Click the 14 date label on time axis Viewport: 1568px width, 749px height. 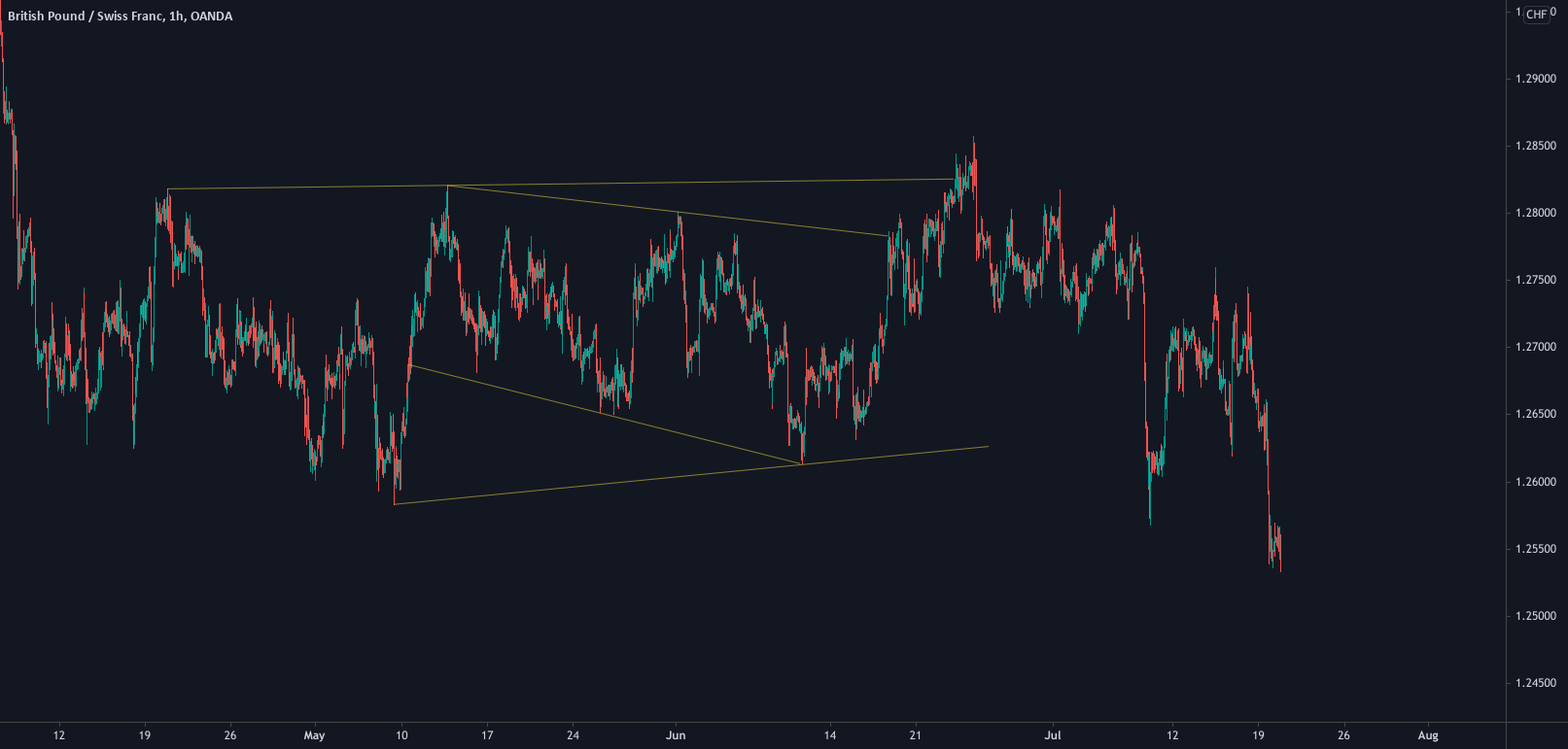[829, 735]
